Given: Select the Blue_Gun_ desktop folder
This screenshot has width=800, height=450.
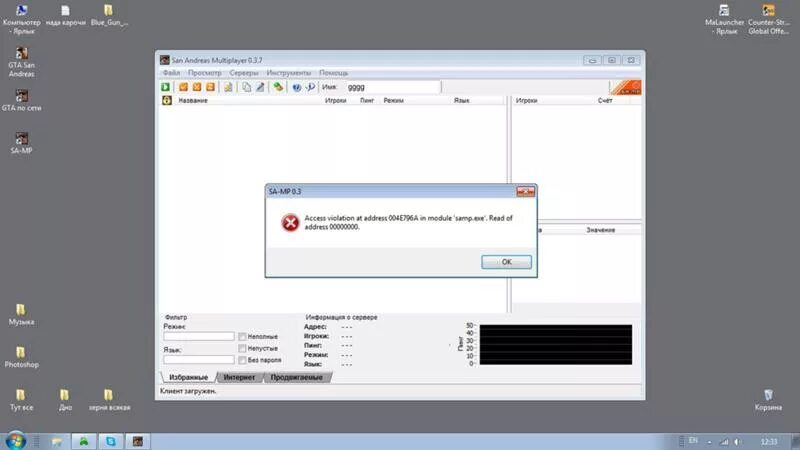Looking at the screenshot, I should pyautogui.click(x=109, y=15).
